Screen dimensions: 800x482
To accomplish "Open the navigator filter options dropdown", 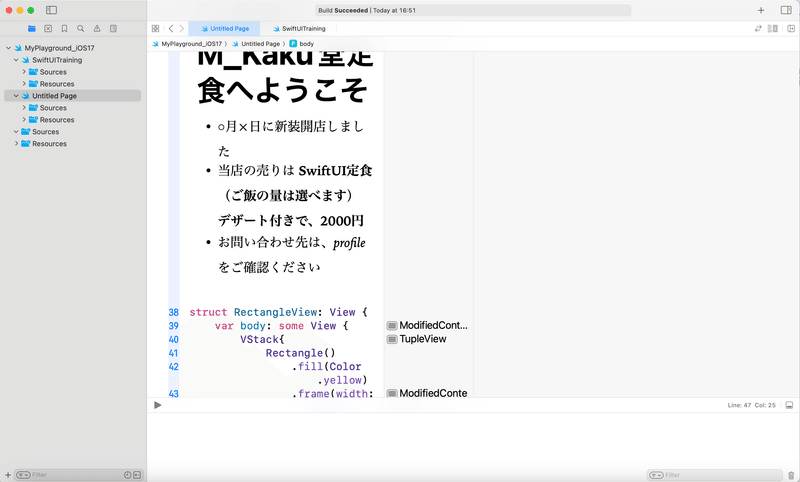I will (23, 475).
